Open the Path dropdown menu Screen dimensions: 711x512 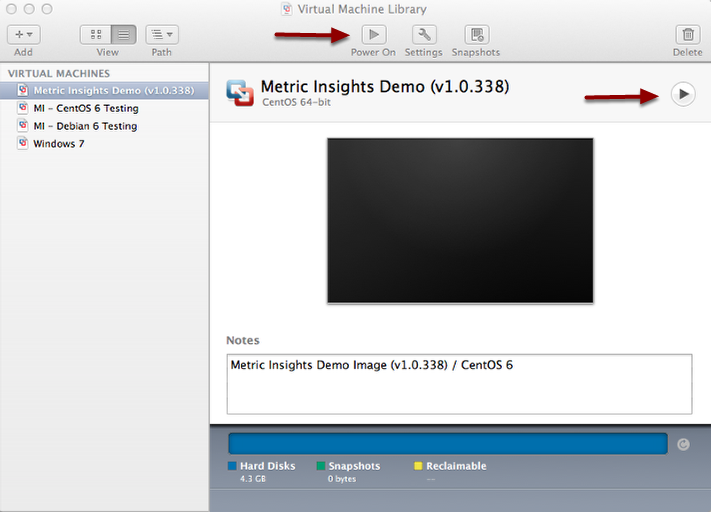click(162, 34)
